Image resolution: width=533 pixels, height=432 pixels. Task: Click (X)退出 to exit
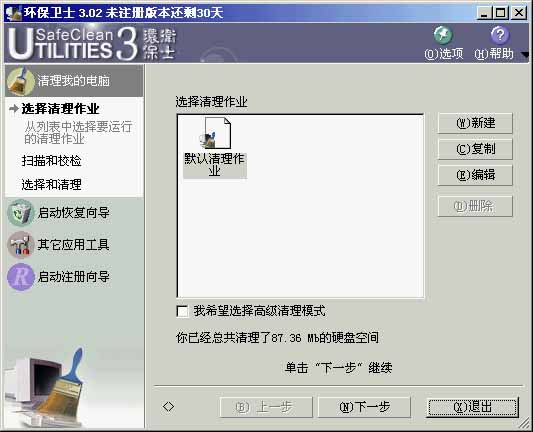tap(472, 407)
